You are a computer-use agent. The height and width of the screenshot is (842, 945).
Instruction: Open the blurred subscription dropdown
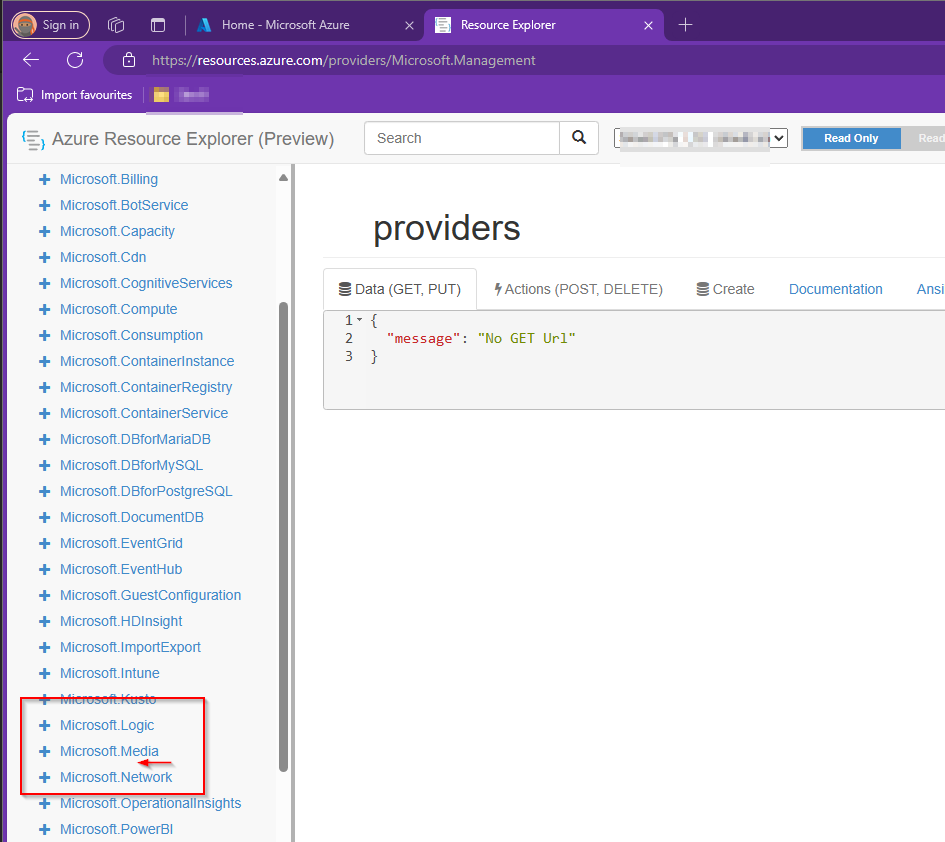(x=701, y=139)
